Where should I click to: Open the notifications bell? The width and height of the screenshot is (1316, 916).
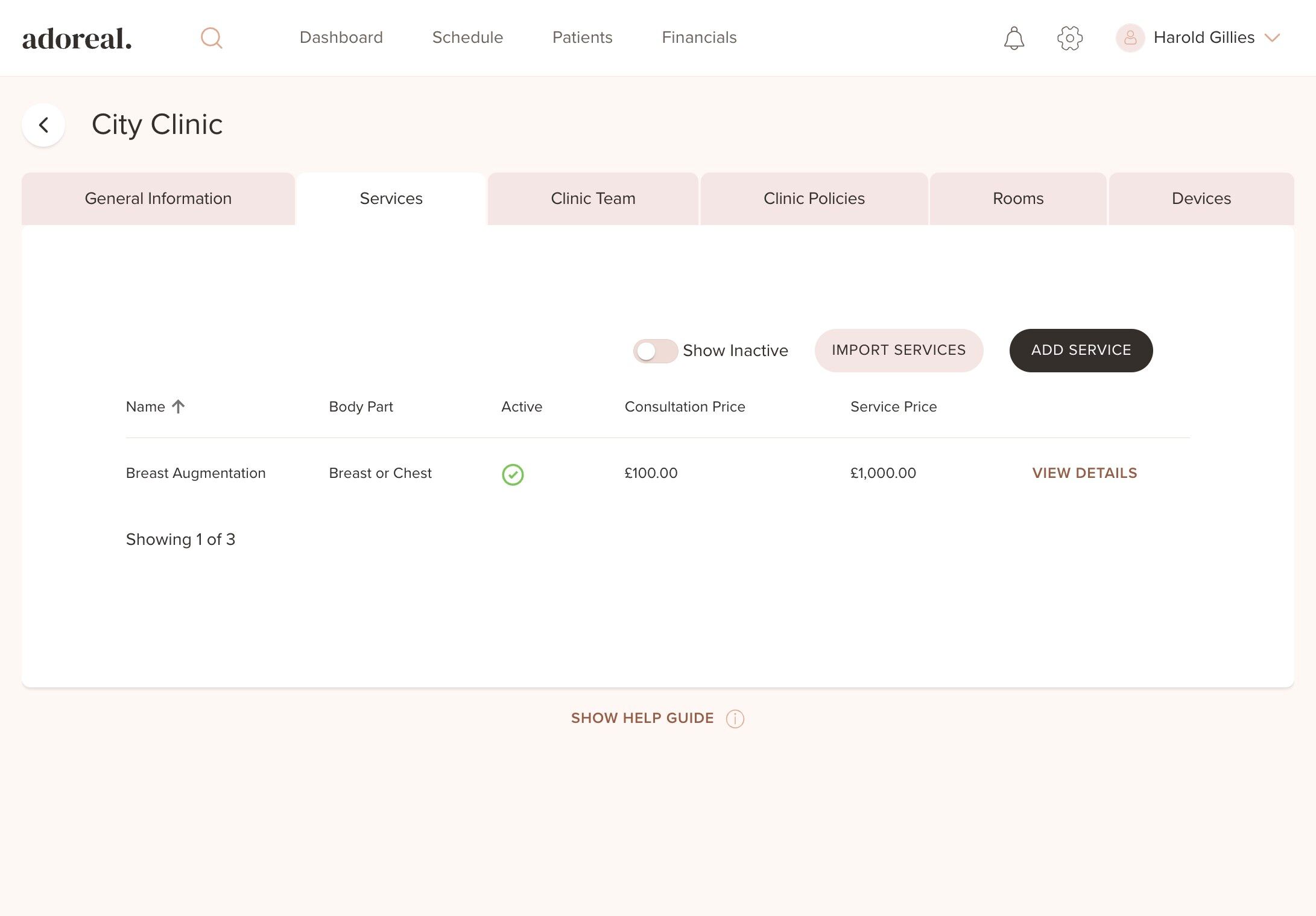pyautogui.click(x=1014, y=38)
